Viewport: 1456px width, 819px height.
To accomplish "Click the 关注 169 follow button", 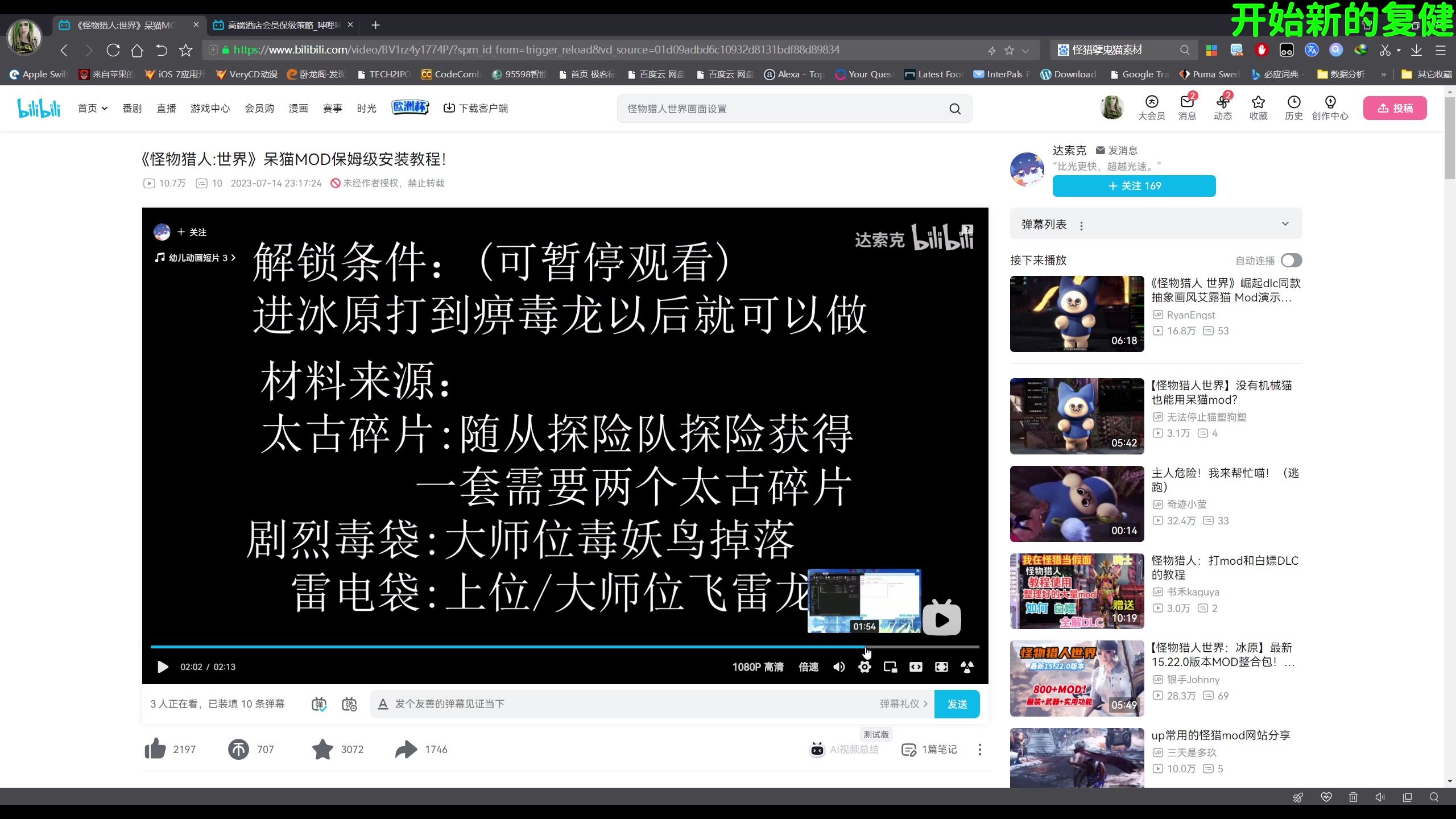I will pos(1134,186).
